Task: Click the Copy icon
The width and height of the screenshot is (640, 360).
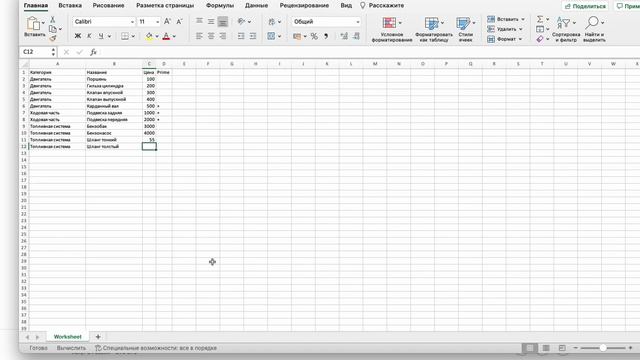Action: point(53,29)
